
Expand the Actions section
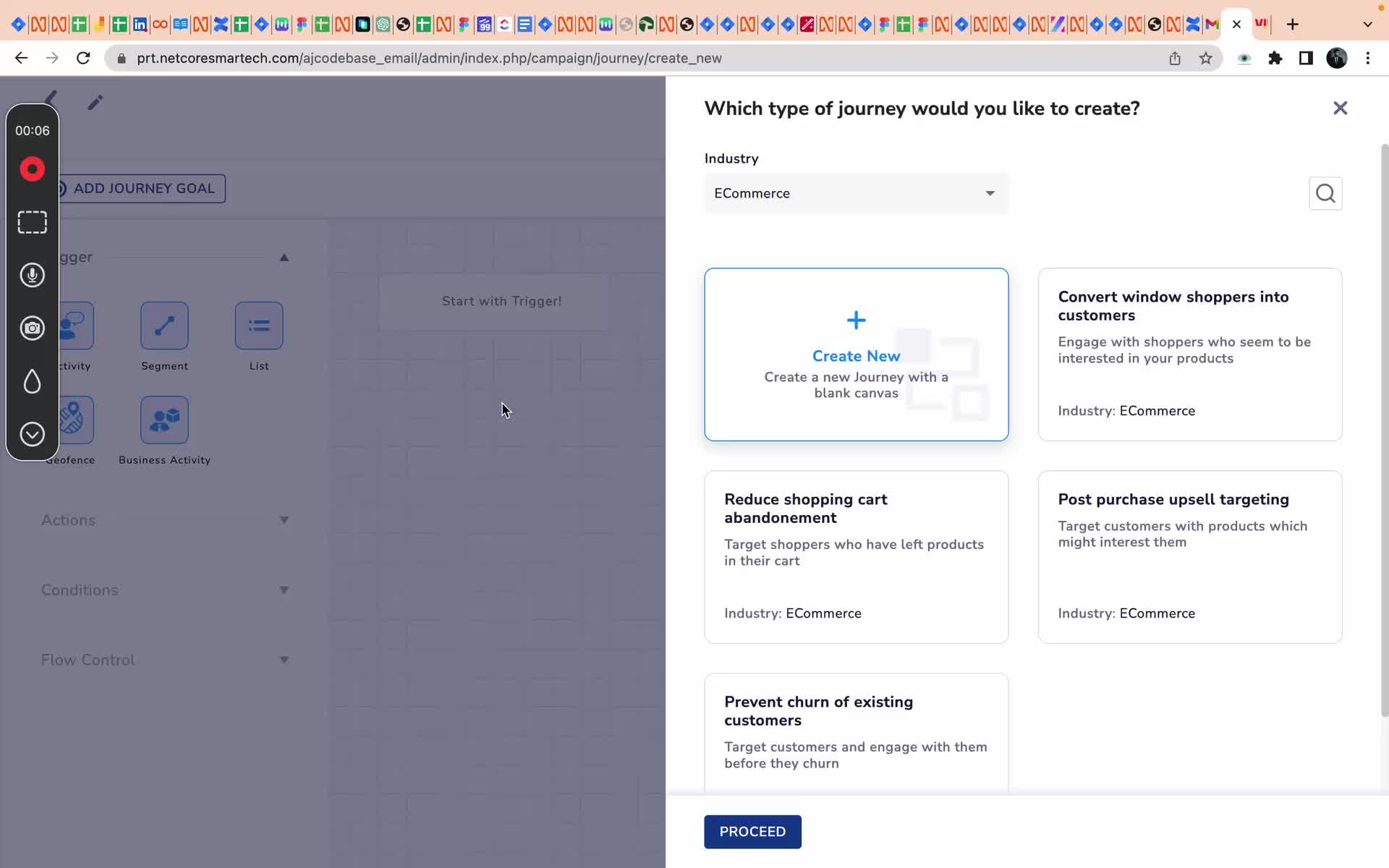pyautogui.click(x=284, y=520)
